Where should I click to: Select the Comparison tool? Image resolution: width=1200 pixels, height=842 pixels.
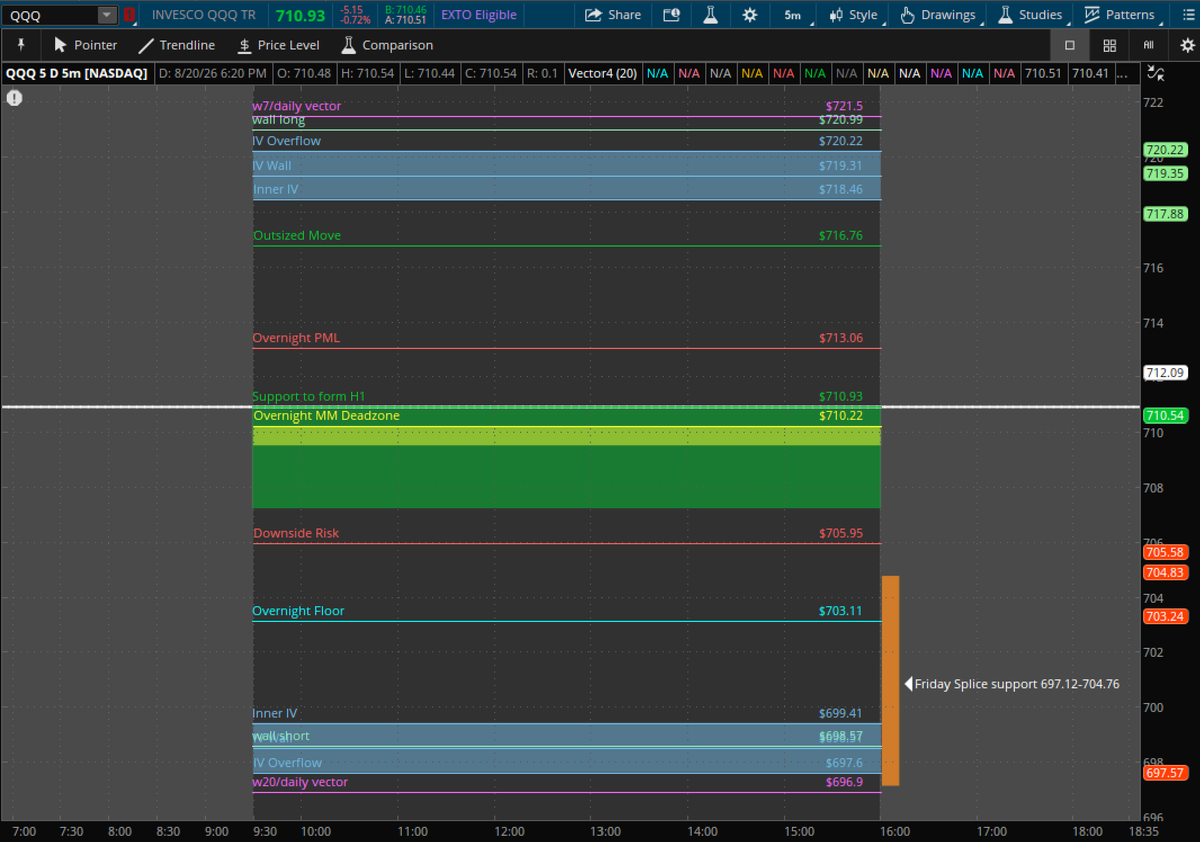387,45
